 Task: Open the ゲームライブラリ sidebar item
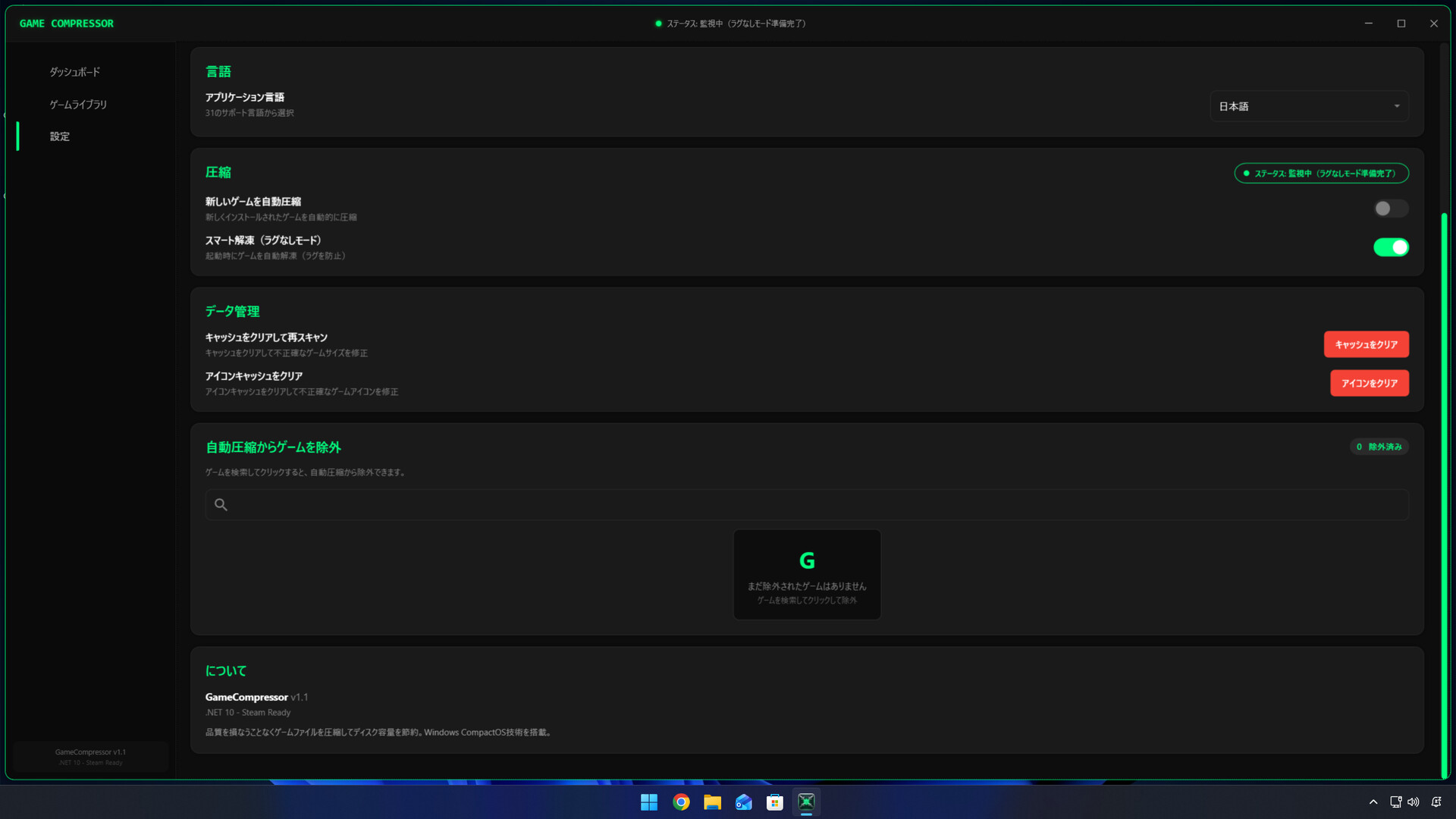pos(78,105)
